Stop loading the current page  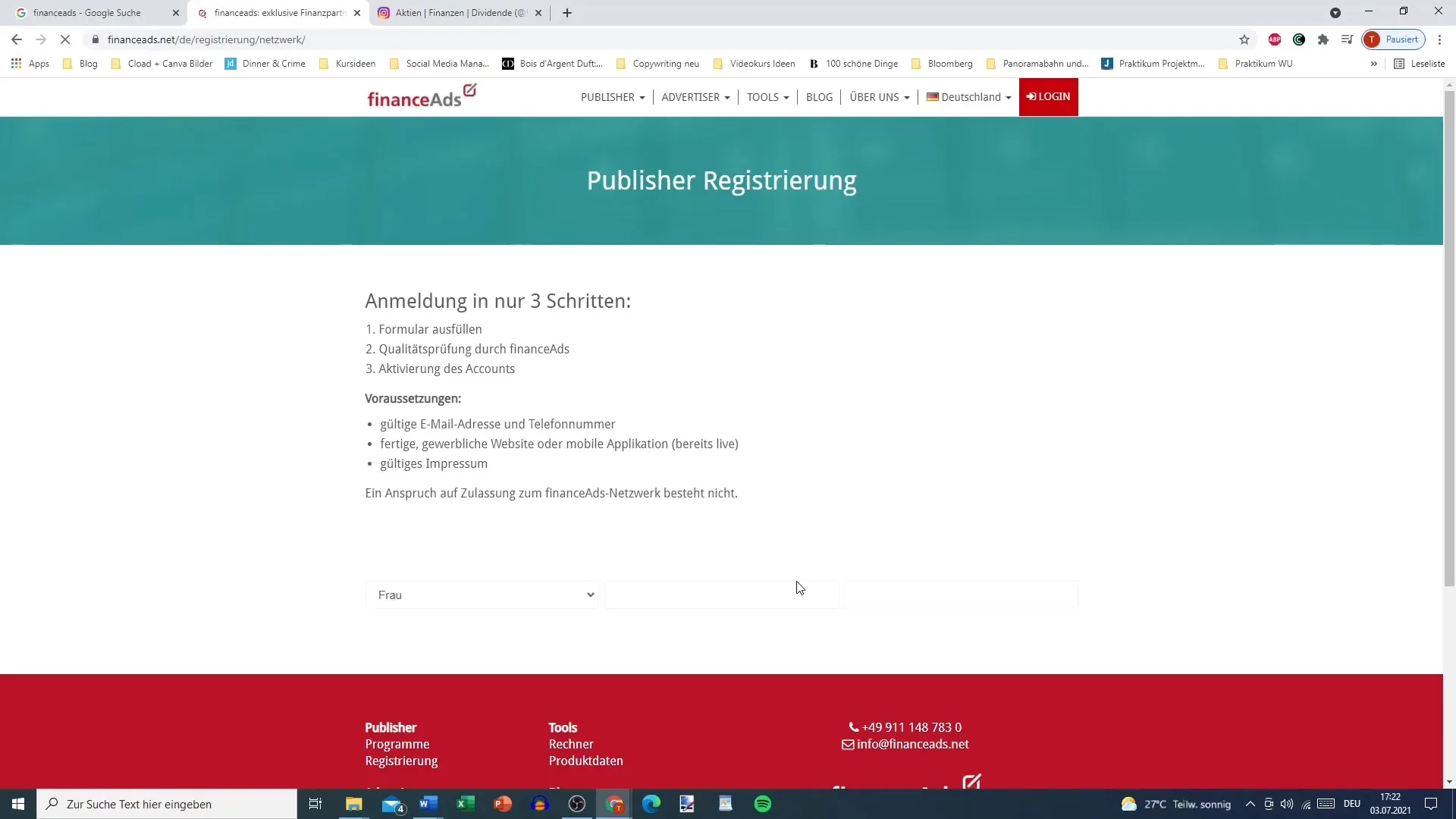(x=65, y=39)
